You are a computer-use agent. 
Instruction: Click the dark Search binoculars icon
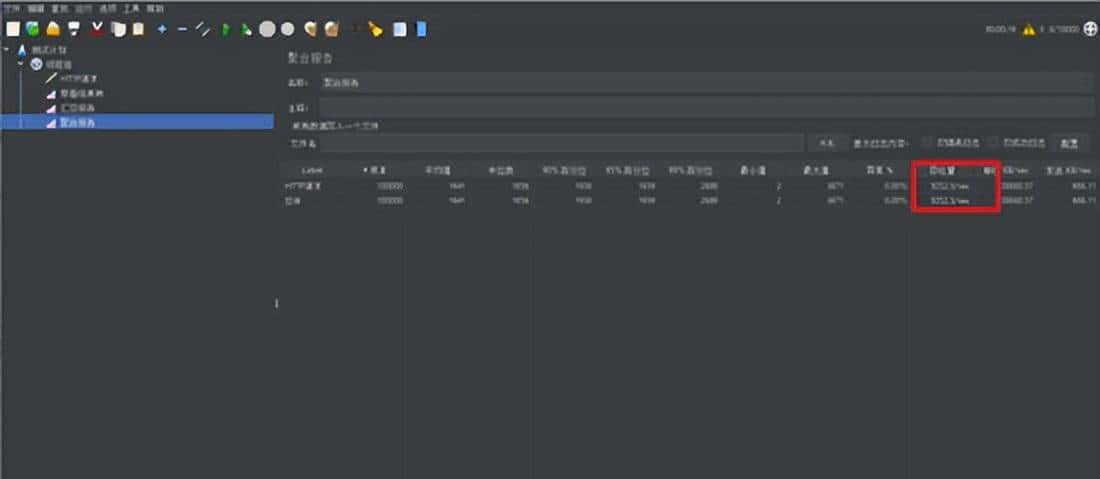(354, 29)
